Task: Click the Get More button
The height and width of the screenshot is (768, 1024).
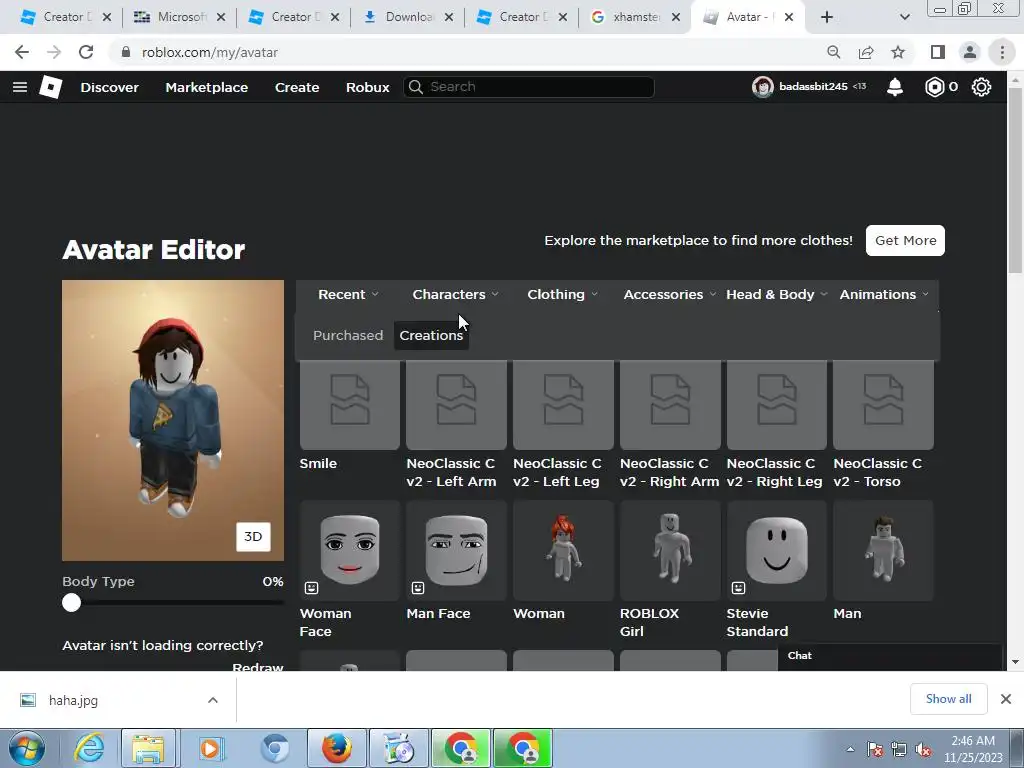Action: [x=905, y=240]
